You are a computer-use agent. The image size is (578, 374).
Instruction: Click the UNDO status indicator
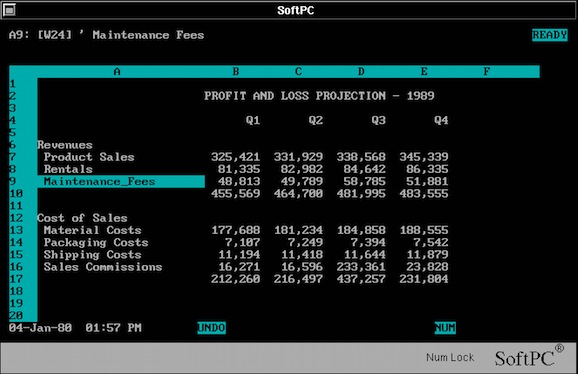pos(212,328)
